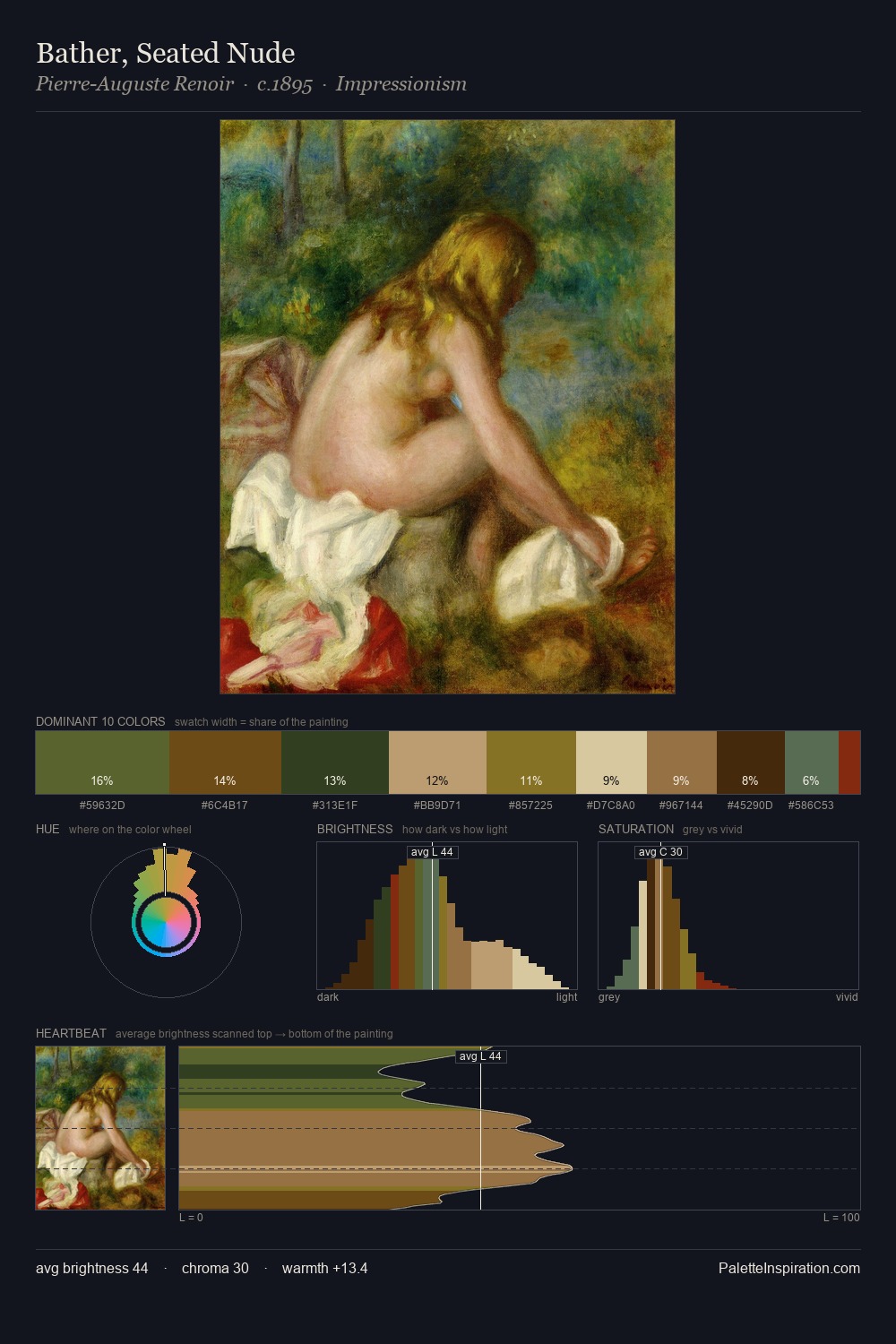896x1344 pixels.
Task: Click the hex code label #D7C8A0
Action: (611, 806)
